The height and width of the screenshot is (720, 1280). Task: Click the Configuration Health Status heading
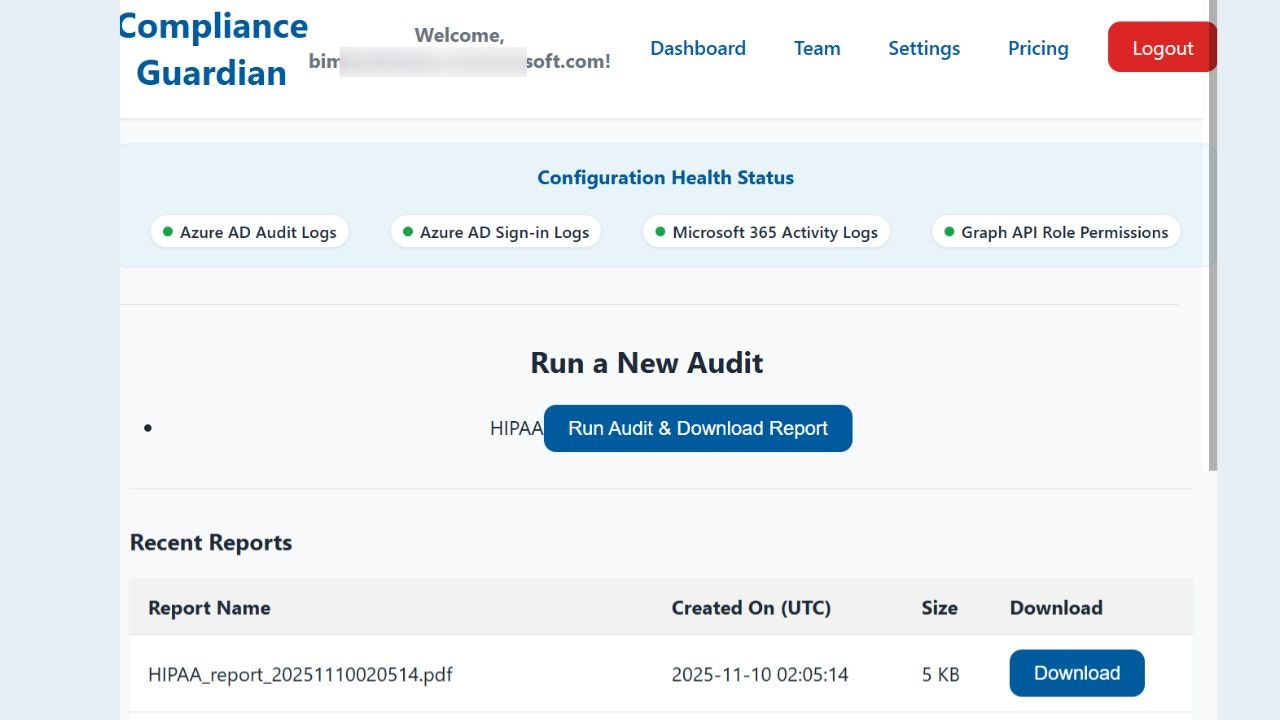(x=666, y=178)
